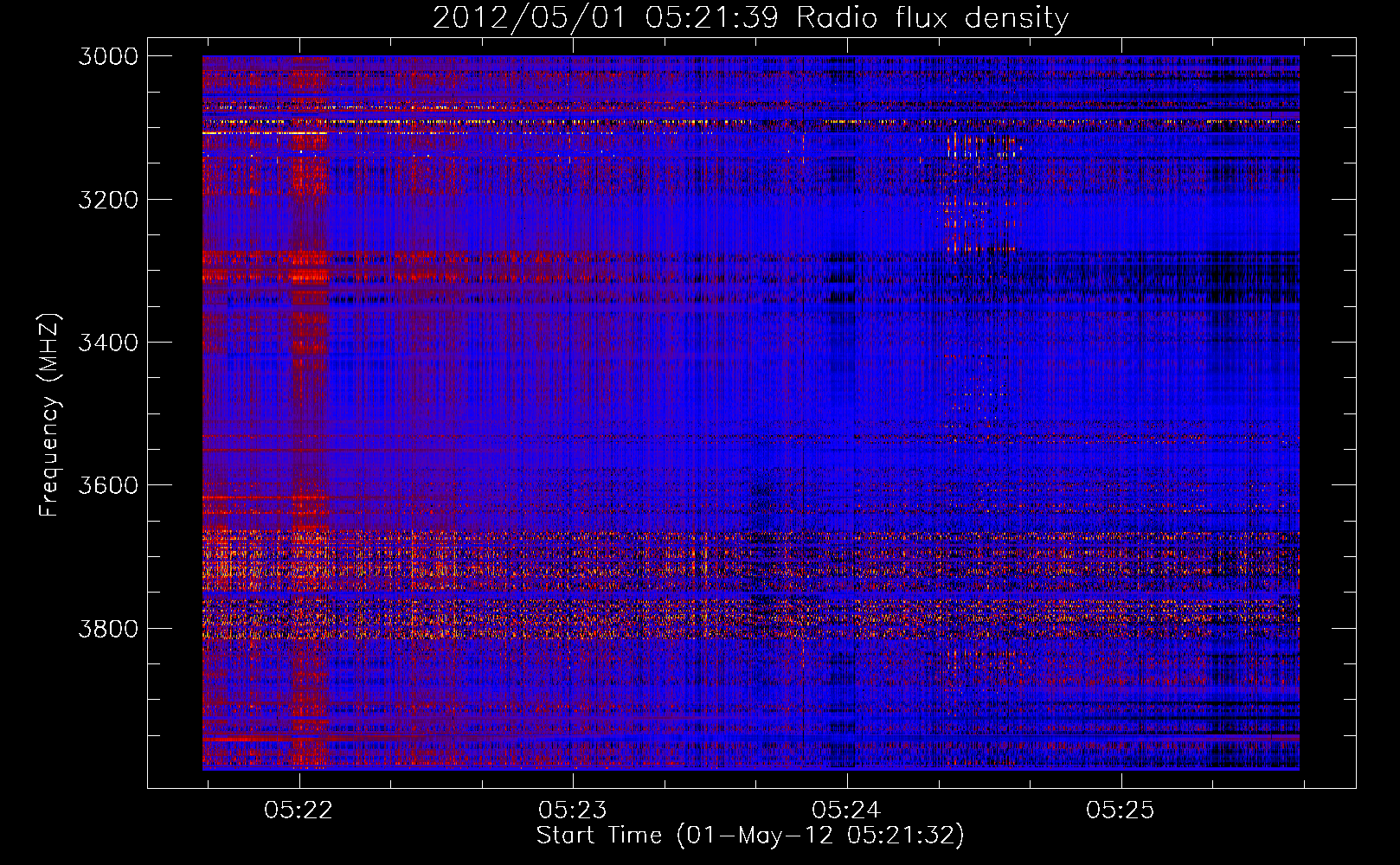Click the 3400 frequency axis label

[107, 343]
